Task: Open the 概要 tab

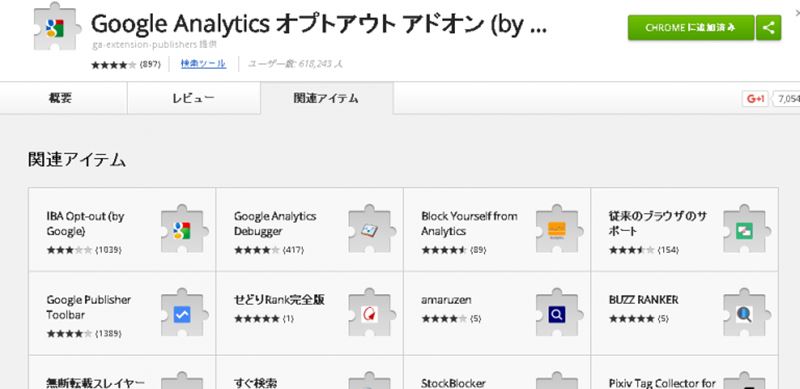Action: 60,98
